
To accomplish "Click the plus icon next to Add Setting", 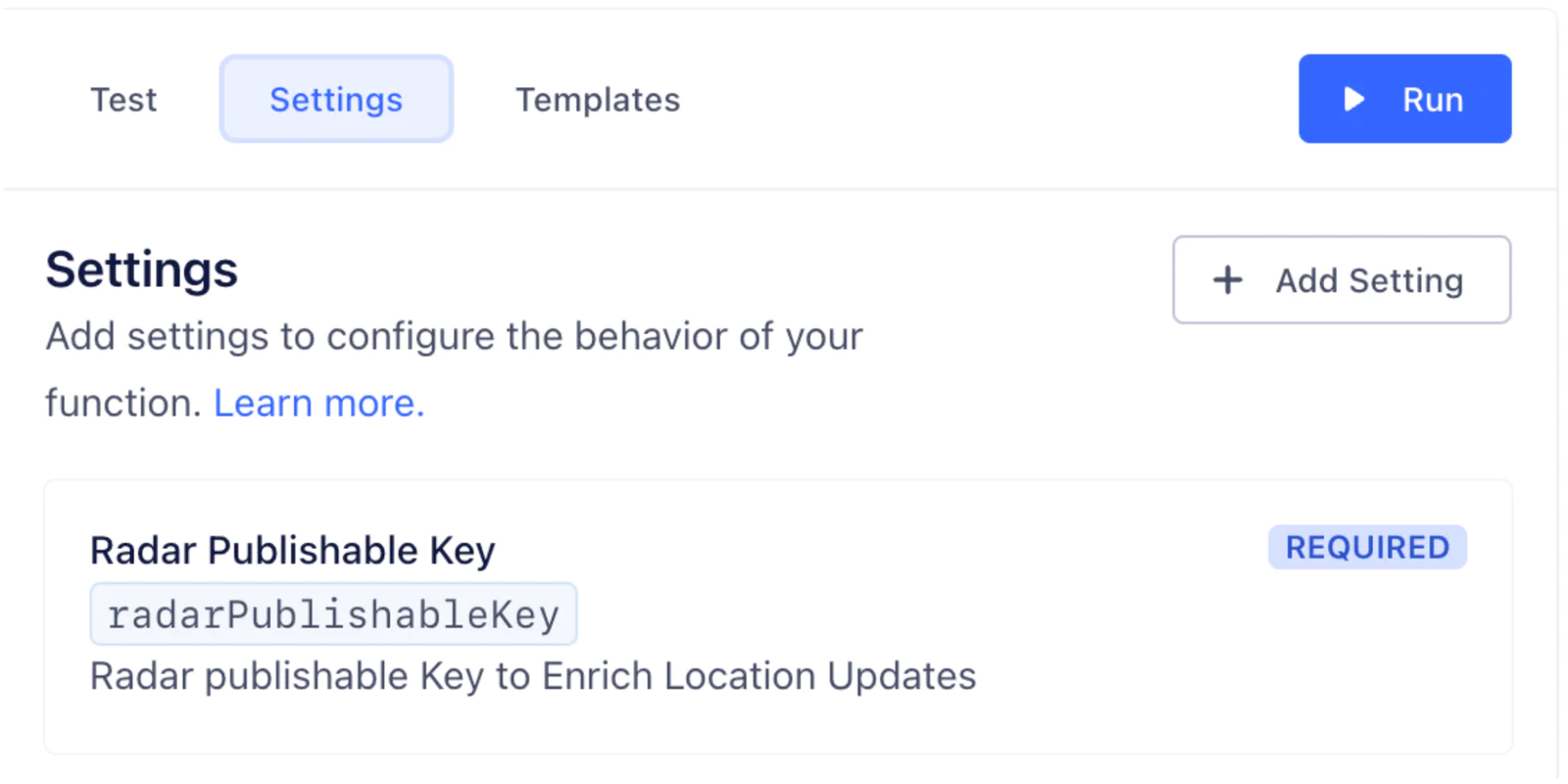I will click(x=1226, y=280).
